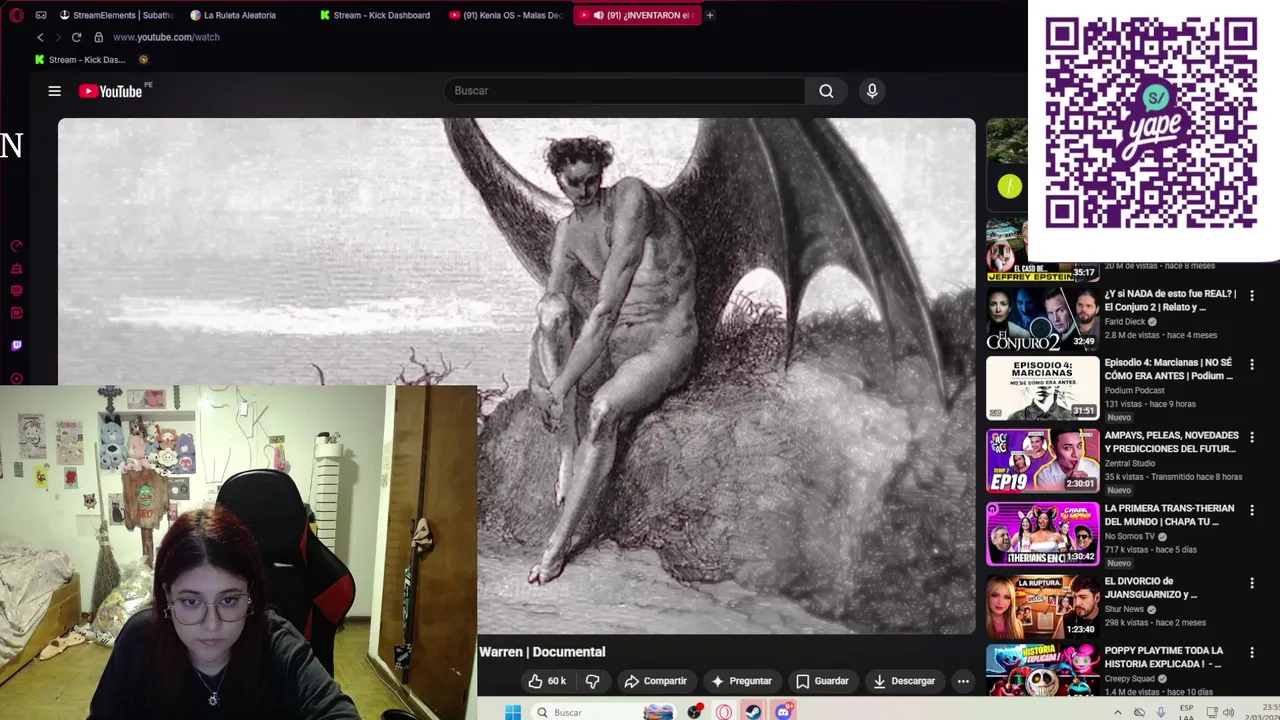Open GX Control speedometer sidebar icon
The width and height of the screenshot is (1280, 720).
(16, 246)
